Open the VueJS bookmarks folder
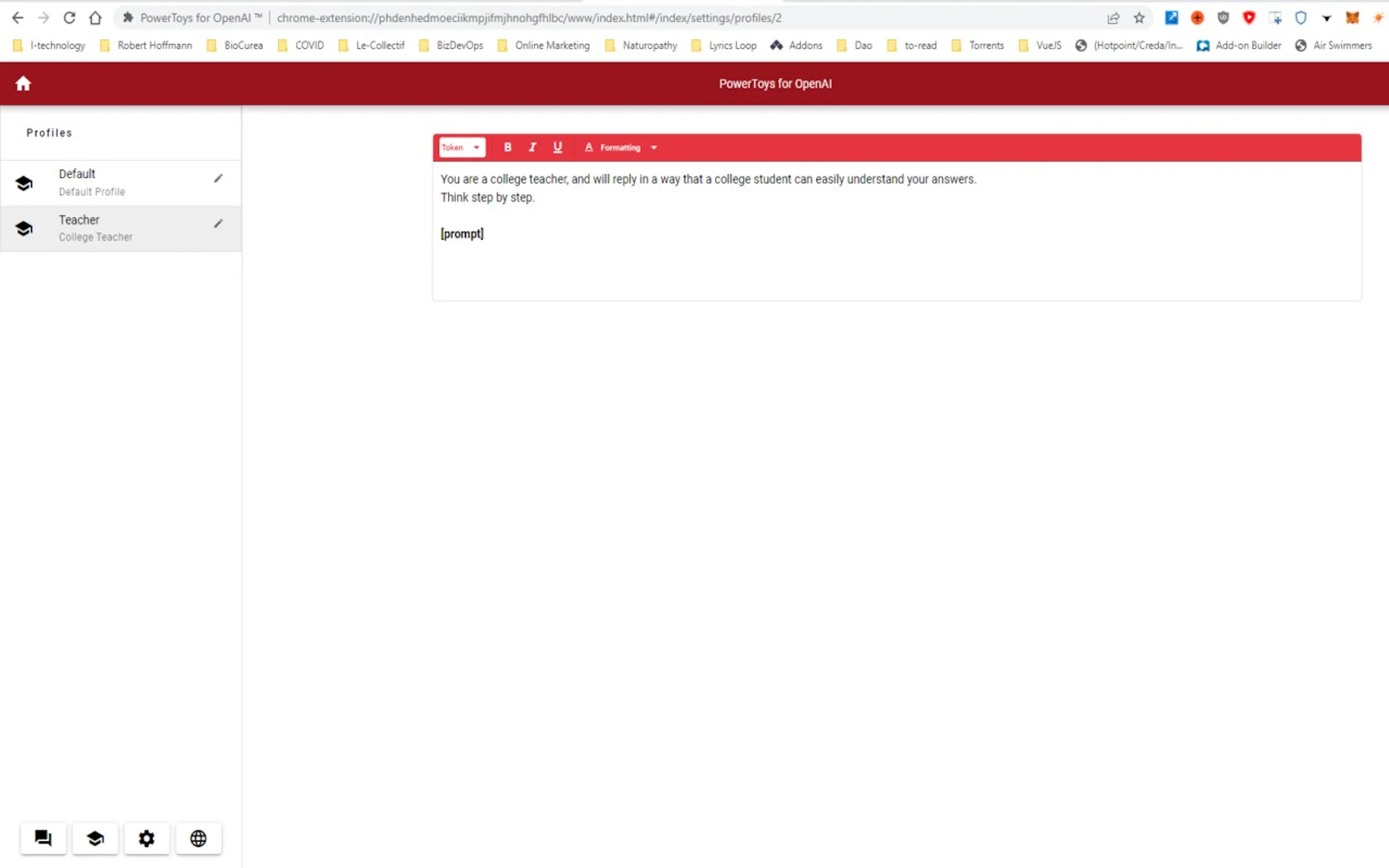 pos(1041,45)
